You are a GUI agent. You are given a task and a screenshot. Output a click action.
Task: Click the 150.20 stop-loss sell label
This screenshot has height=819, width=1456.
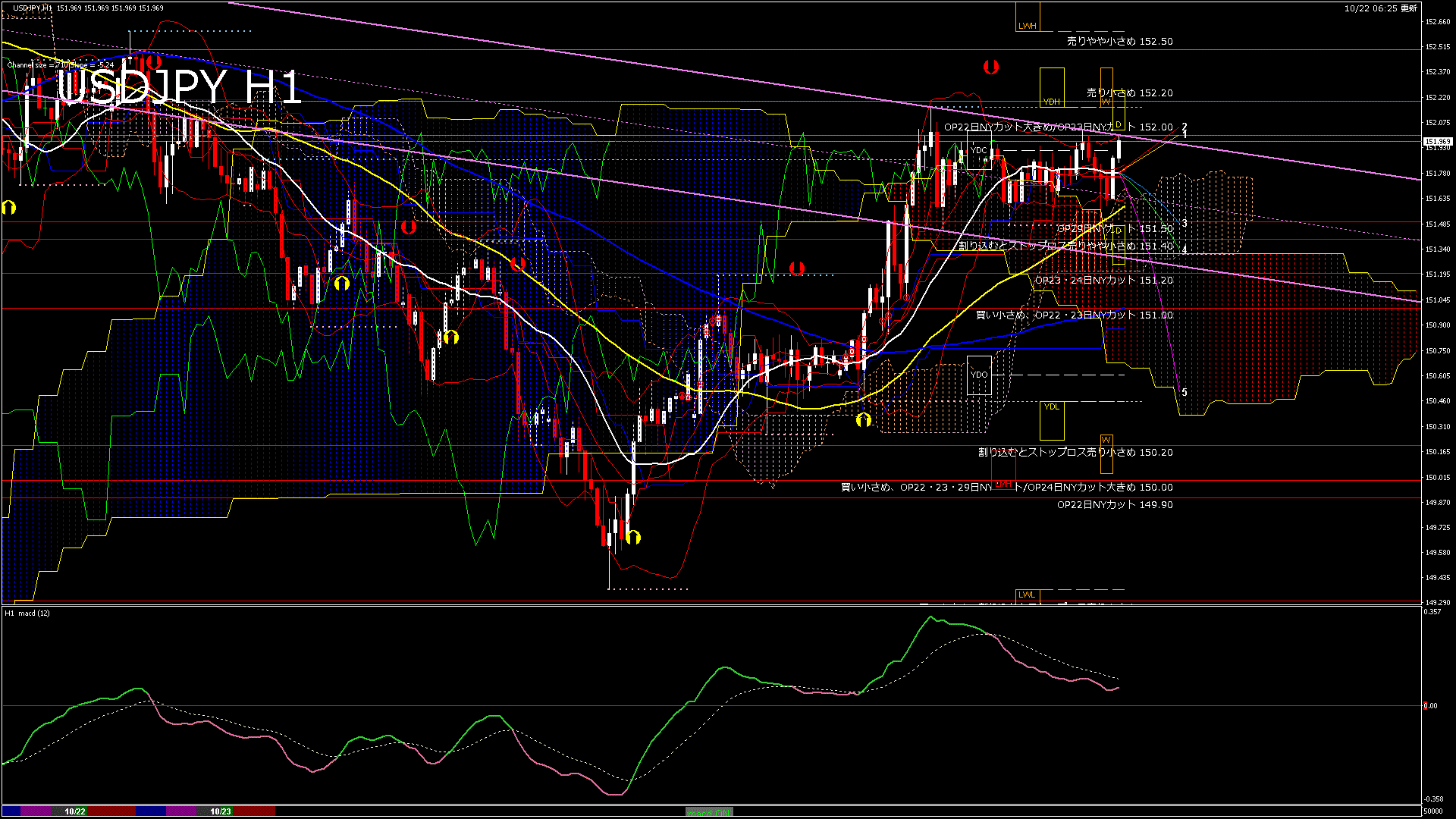[x=1075, y=453]
